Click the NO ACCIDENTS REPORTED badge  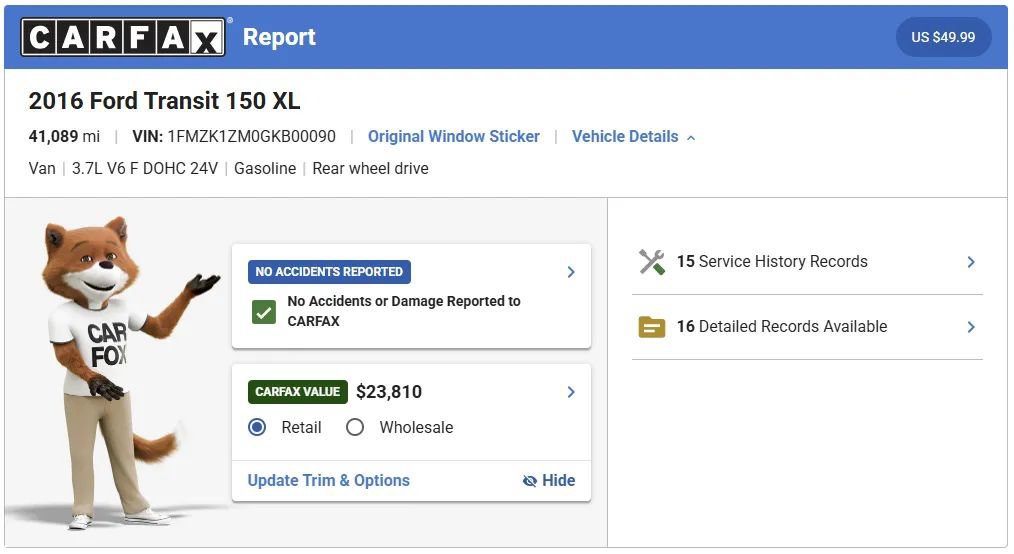[329, 272]
